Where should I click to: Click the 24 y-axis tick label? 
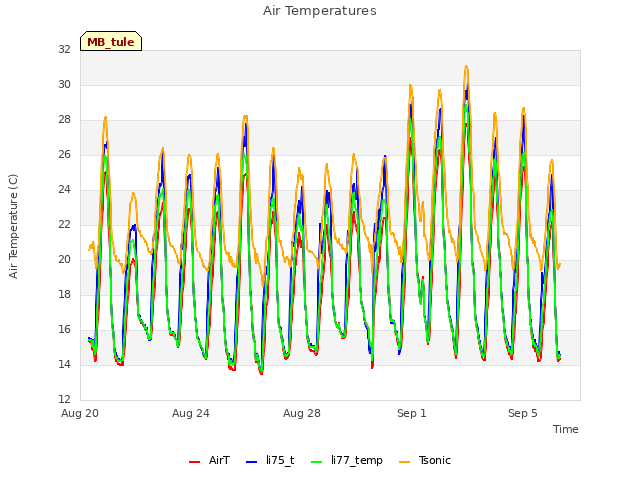click(x=64, y=189)
